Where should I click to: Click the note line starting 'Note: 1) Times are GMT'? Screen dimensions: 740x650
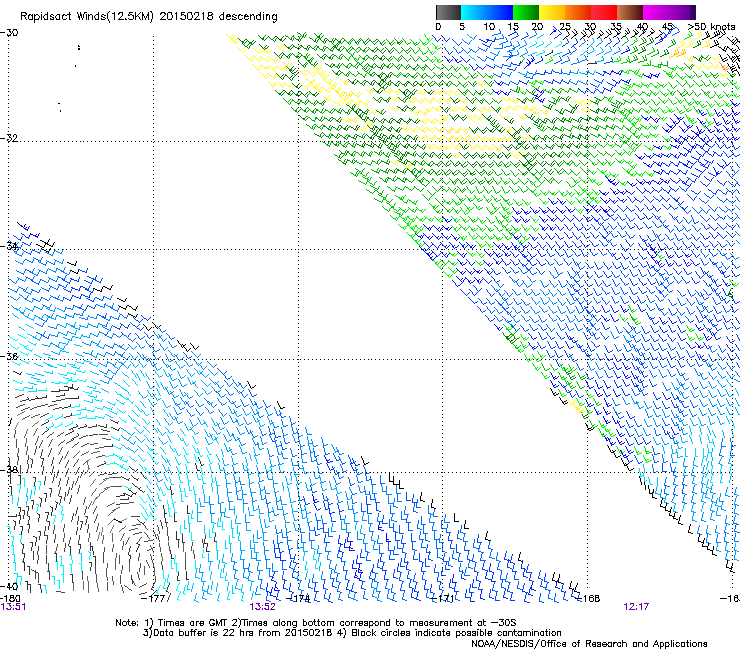point(316,623)
